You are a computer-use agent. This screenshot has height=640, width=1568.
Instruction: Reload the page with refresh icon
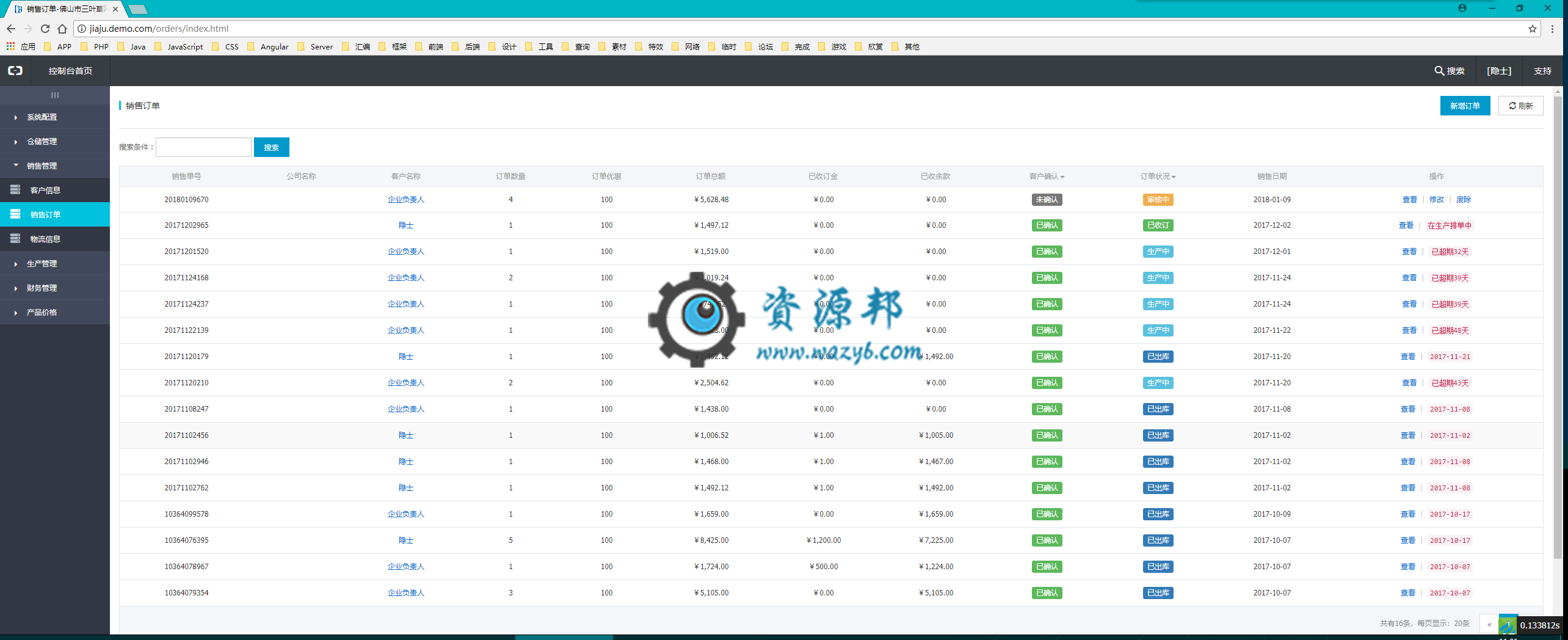45,29
